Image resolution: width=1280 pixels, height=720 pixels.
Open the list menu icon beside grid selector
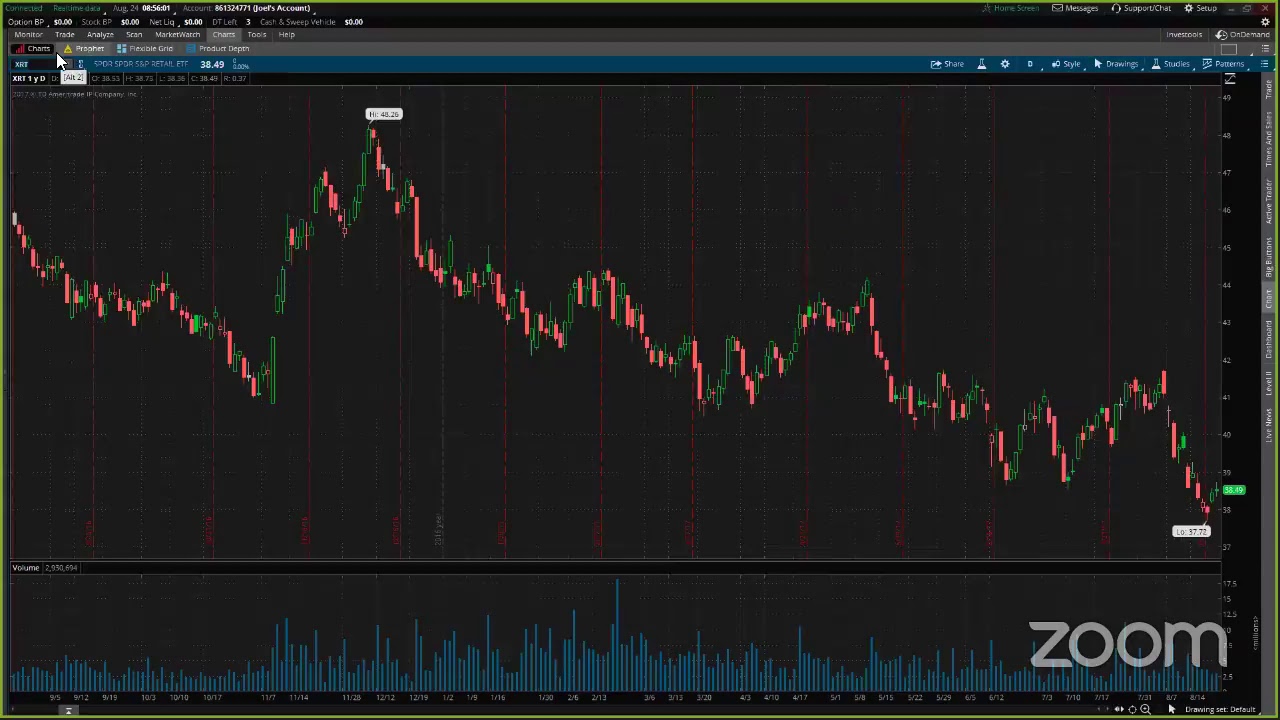(1264, 48)
